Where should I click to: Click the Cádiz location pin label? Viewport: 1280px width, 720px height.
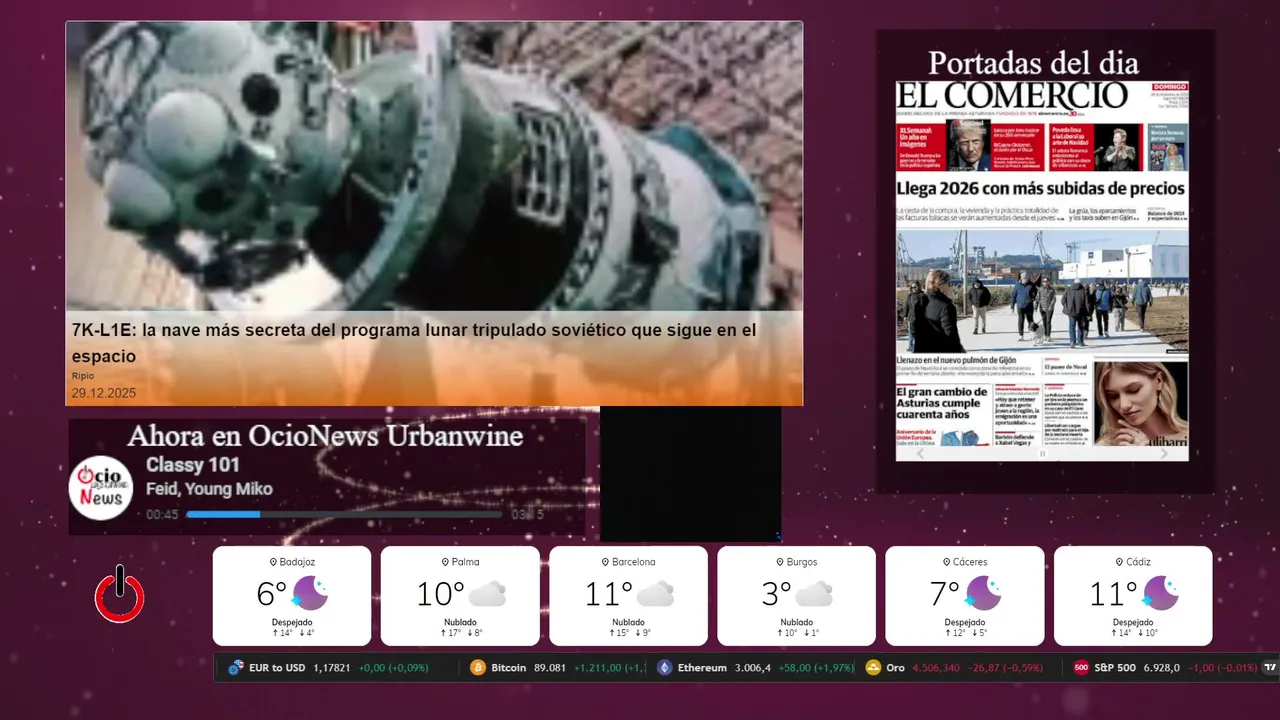(1133, 562)
